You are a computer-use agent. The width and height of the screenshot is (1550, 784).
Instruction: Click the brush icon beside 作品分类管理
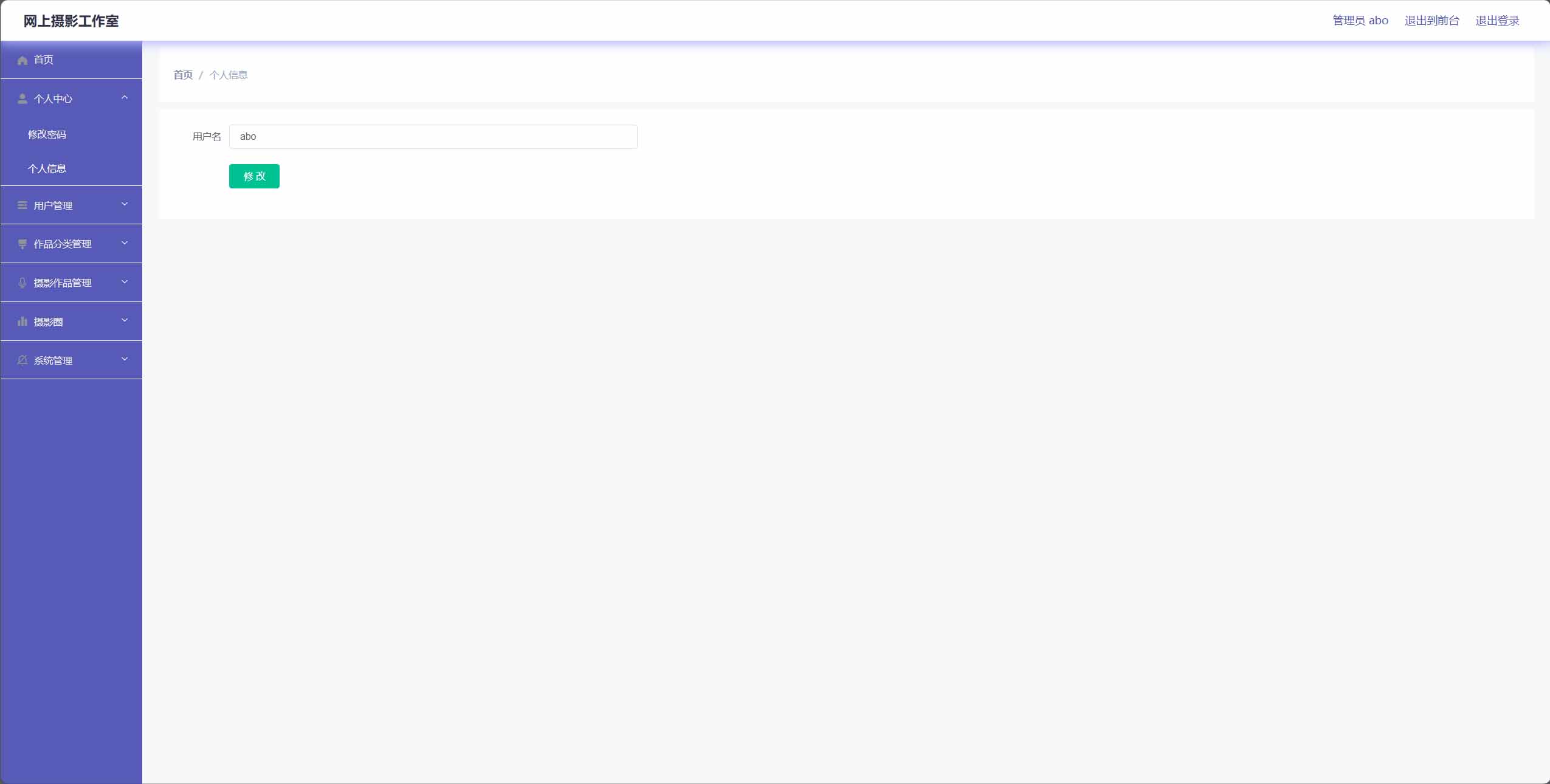tap(22, 244)
